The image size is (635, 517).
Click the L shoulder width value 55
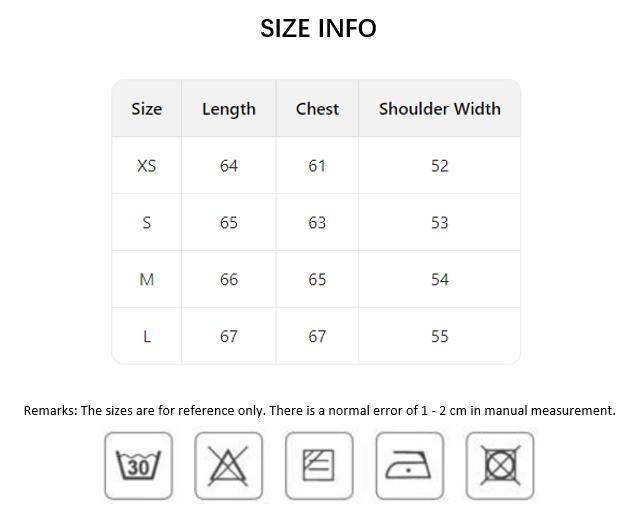coord(439,336)
